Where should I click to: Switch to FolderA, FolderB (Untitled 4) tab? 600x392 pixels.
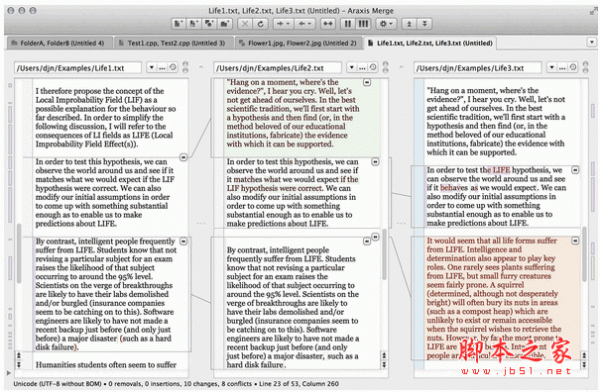click(60, 43)
